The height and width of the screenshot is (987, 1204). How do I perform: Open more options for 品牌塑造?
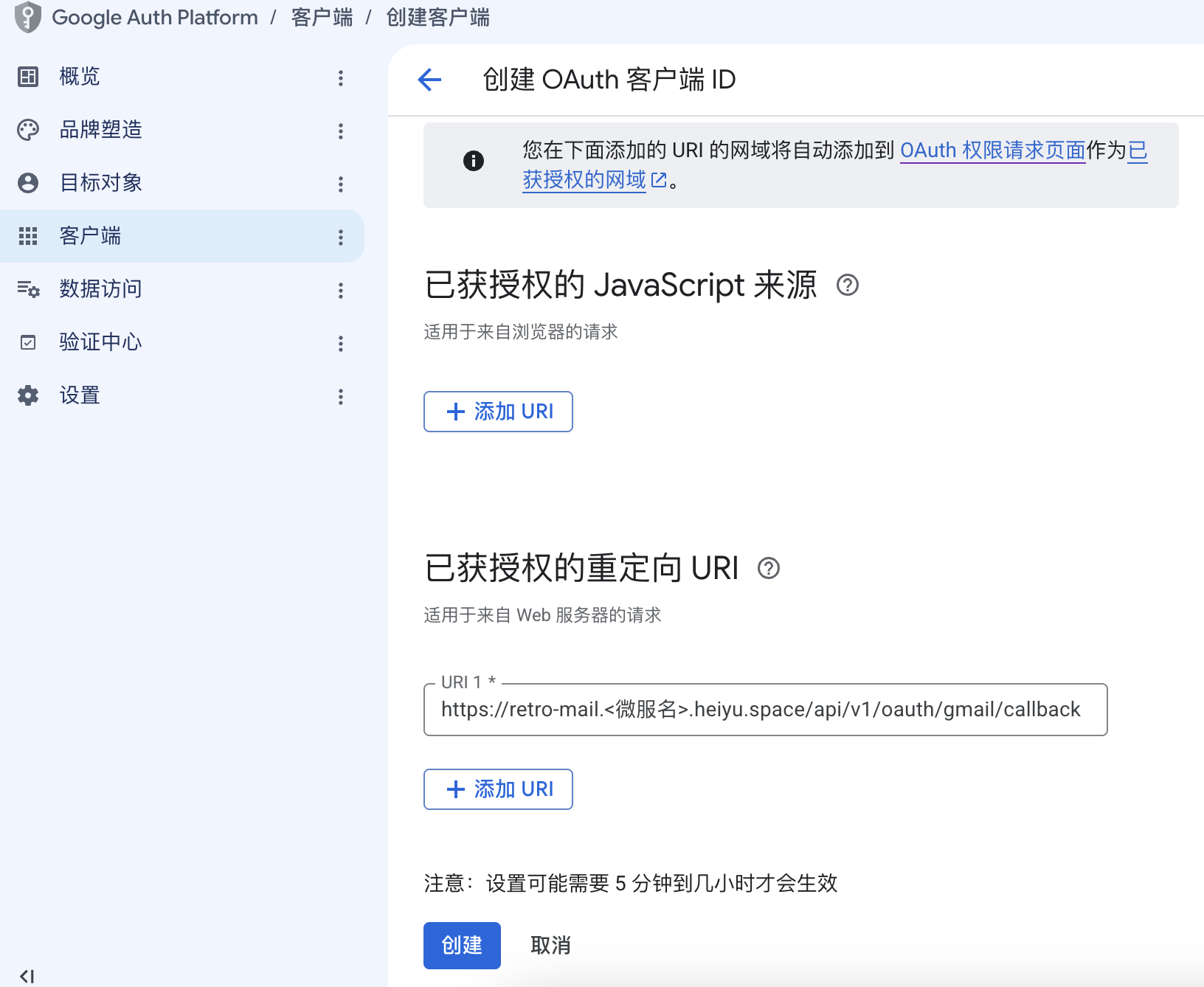(x=341, y=131)
